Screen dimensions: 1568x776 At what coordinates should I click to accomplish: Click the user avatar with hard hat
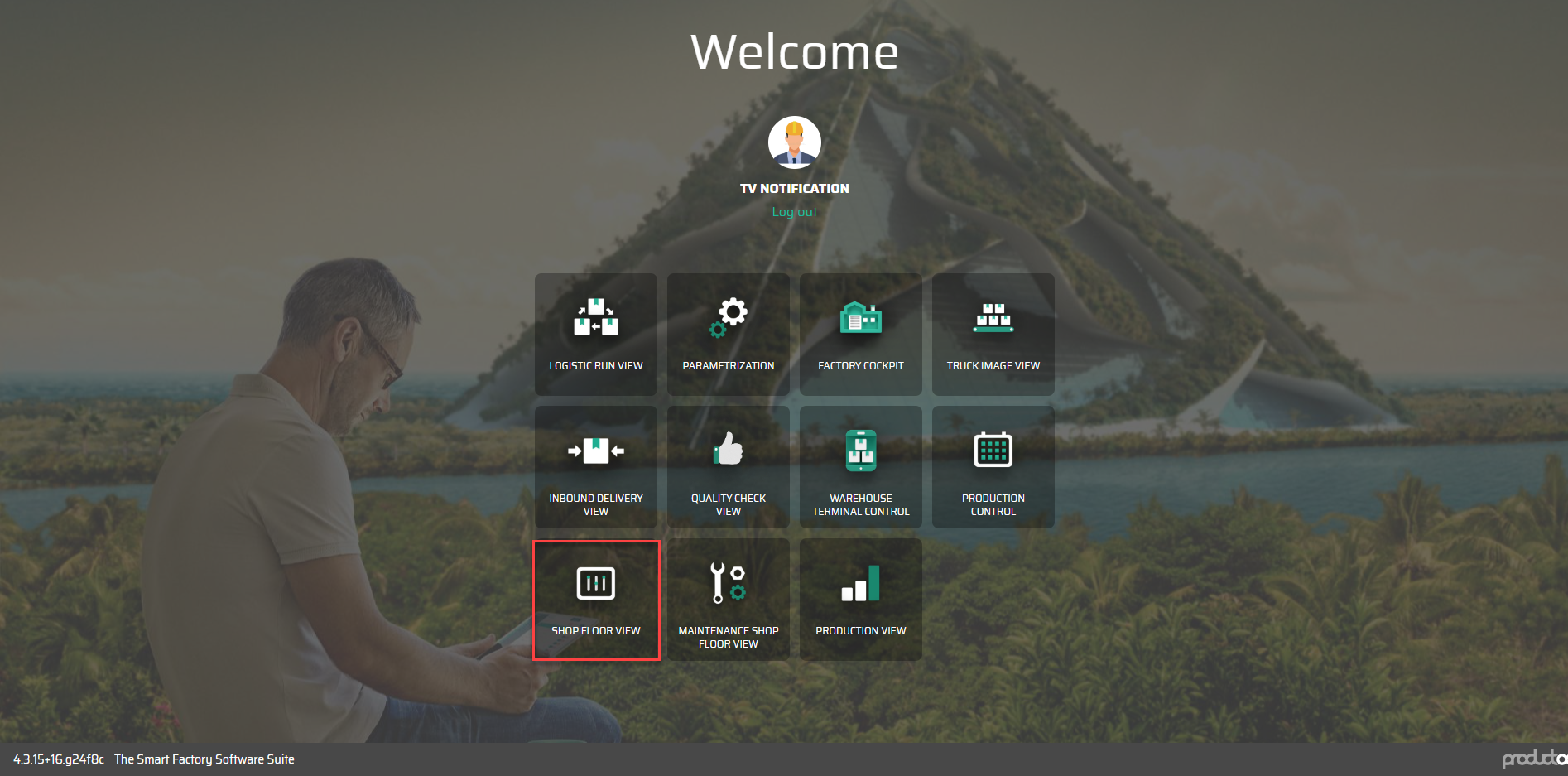[794, 142]
